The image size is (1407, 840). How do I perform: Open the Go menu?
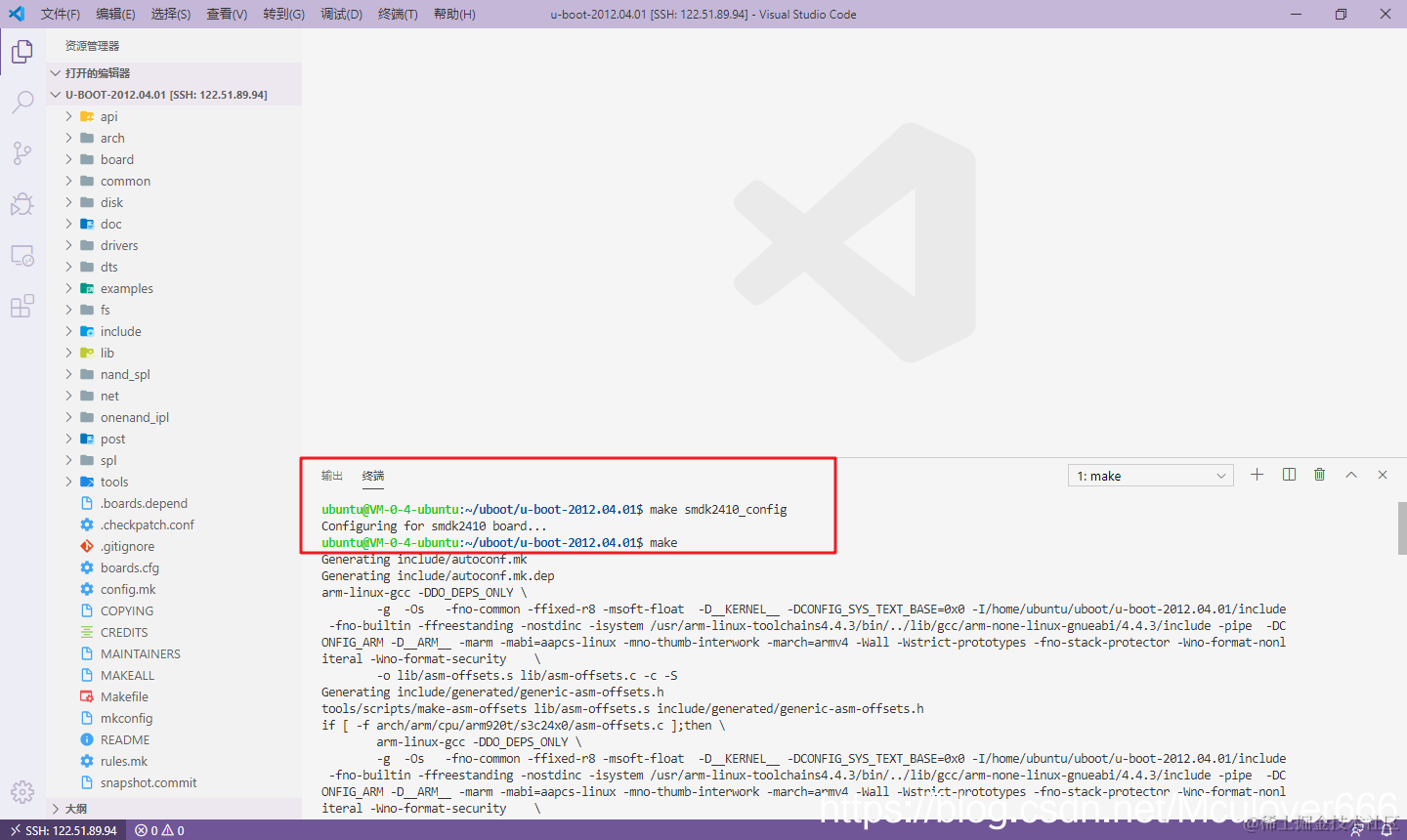[x=284, y=14]
